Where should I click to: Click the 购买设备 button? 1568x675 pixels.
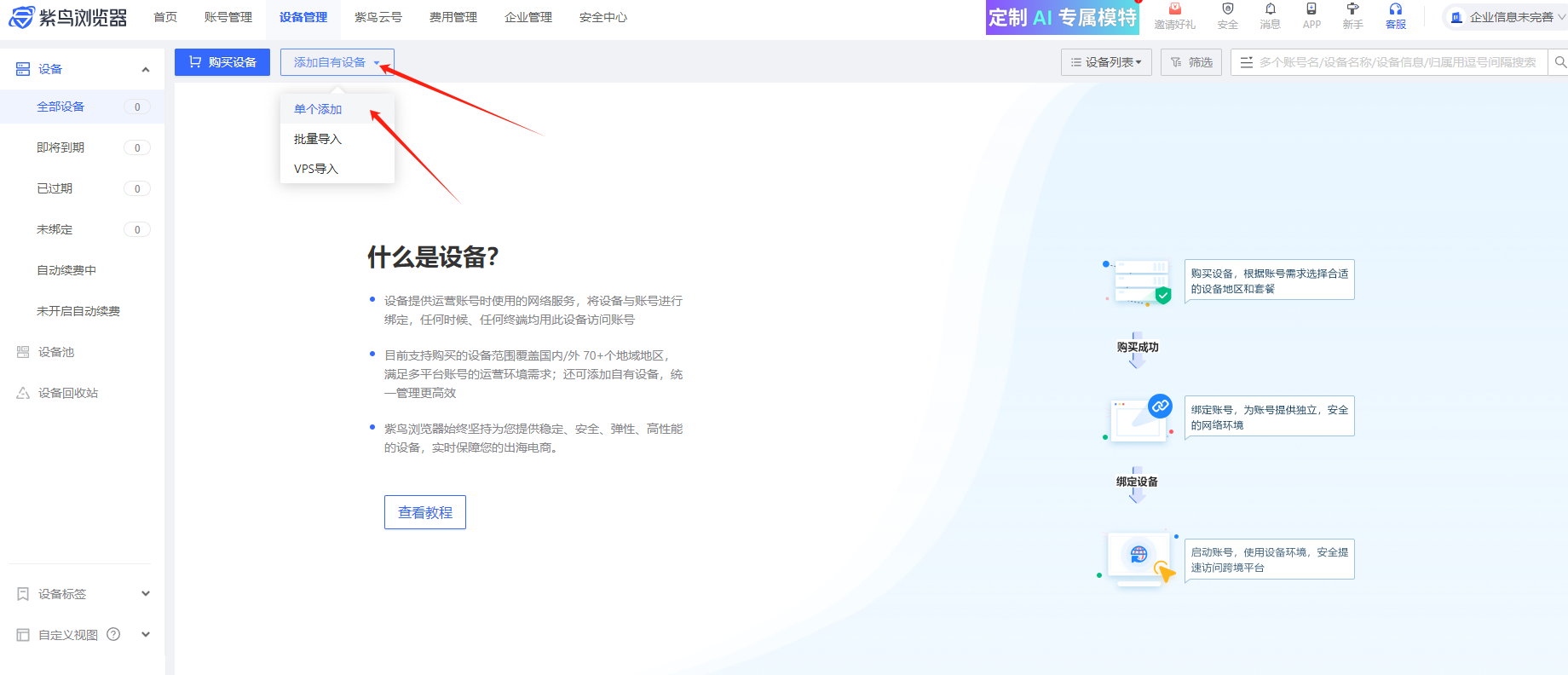pyautogui.click(x=222, y=62)
